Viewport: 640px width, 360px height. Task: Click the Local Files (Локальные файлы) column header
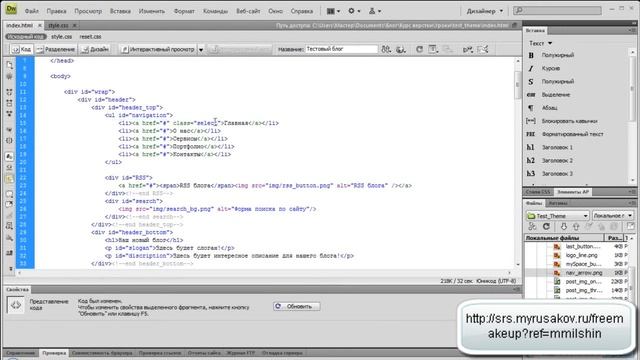pos(564,238)
